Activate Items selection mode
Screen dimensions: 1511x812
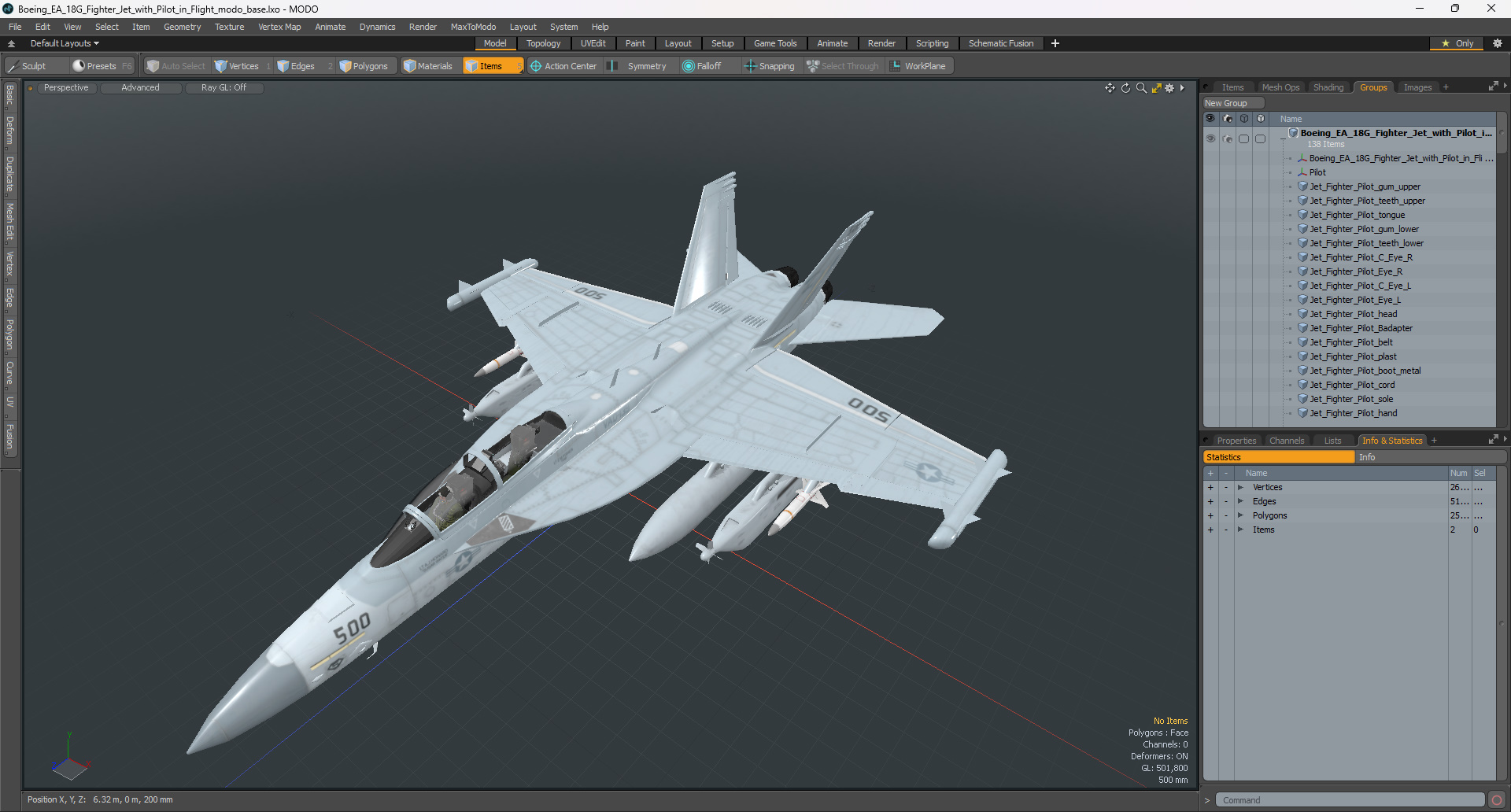pyautogui.click(x=492, y=66)
